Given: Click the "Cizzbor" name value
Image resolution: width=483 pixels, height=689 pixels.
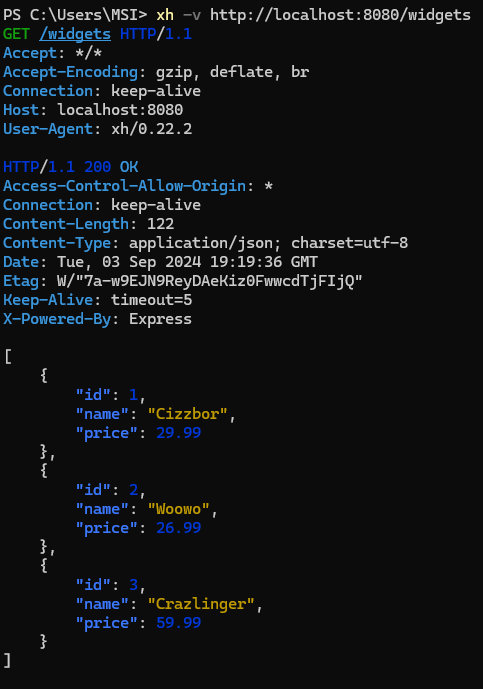Looking at the screenshot, I should [x=188, y=414].
